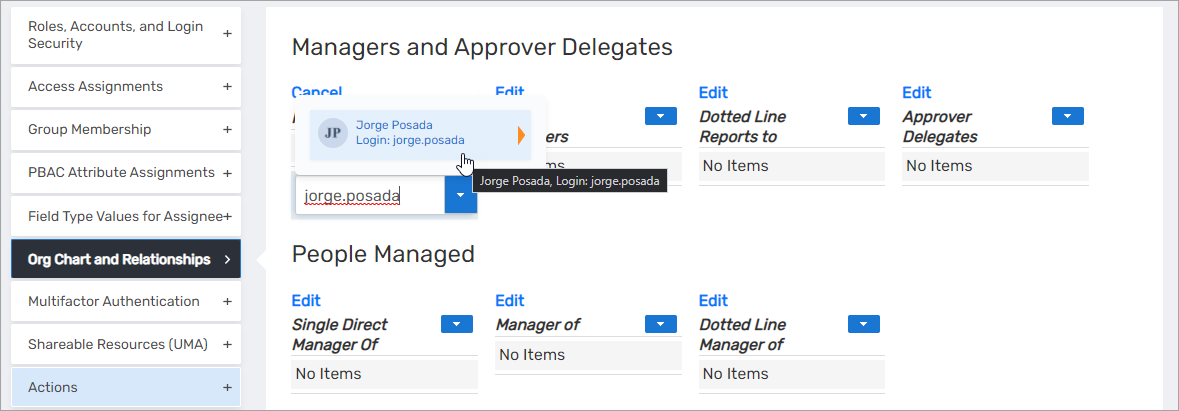Click the orange arrow on Jorge Posada suggestion
The image size is (1179, 411).
tap(521, 135)
